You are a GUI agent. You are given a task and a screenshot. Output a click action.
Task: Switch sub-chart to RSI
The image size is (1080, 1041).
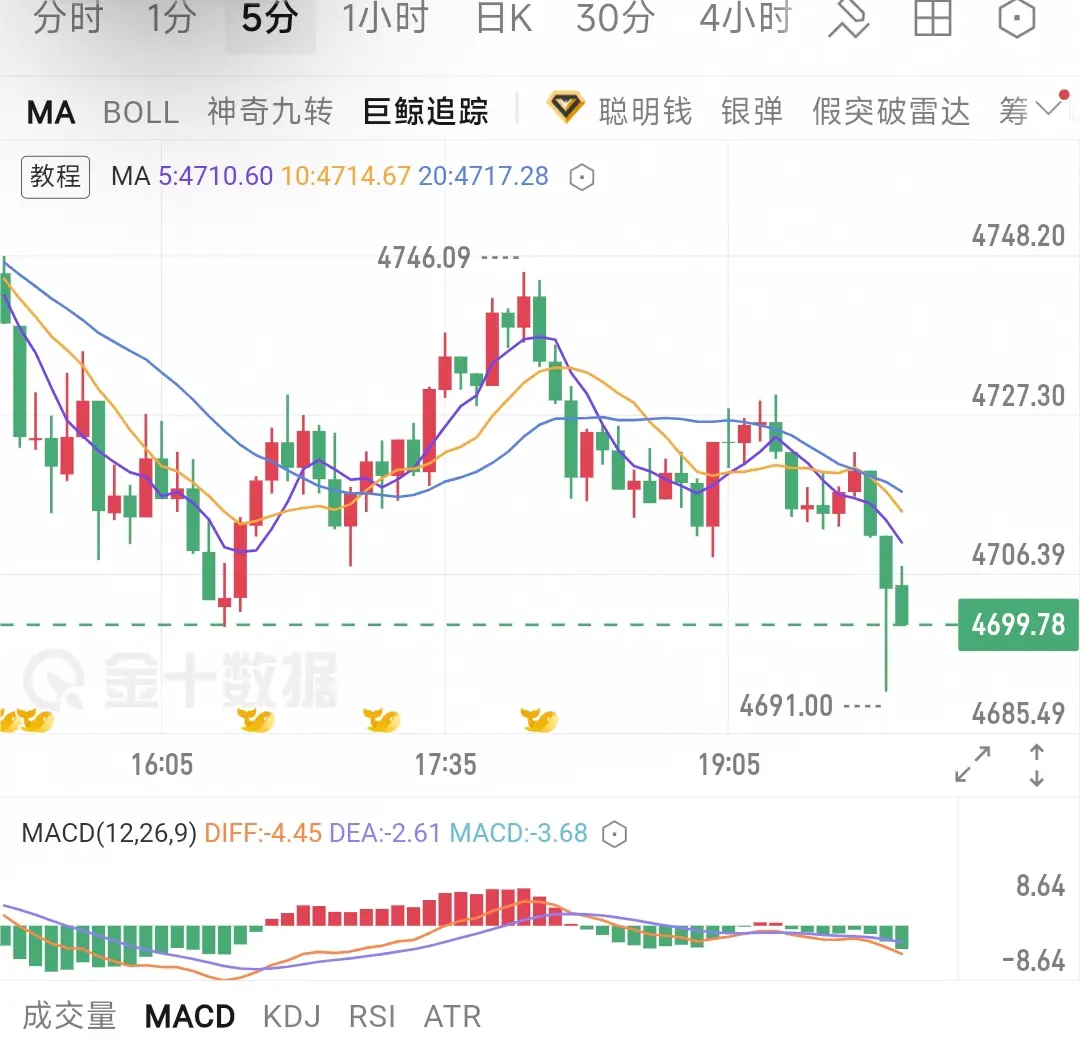pos(372,1016)
